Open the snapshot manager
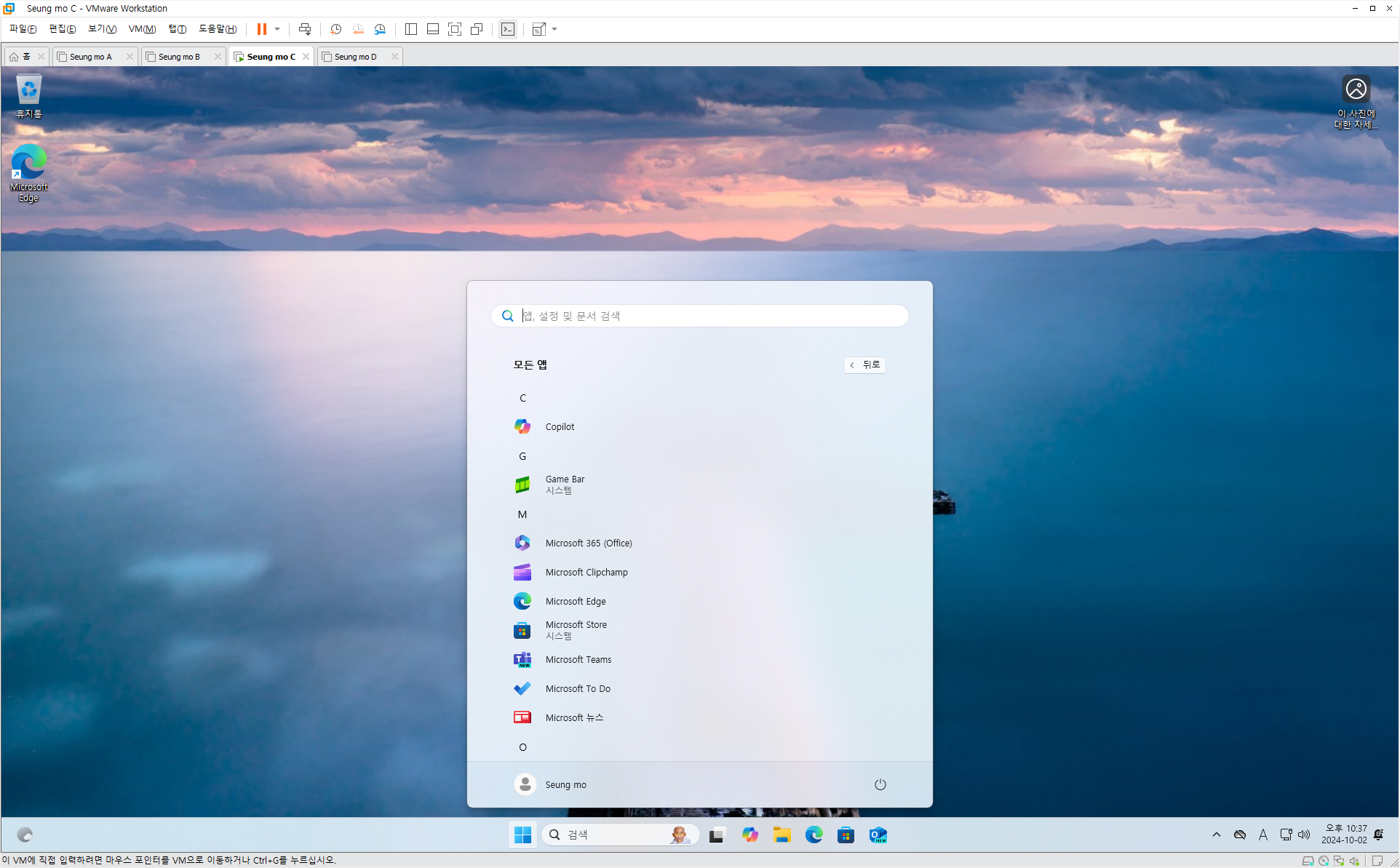Screen dimensions: 1400x868 point(379,29)
